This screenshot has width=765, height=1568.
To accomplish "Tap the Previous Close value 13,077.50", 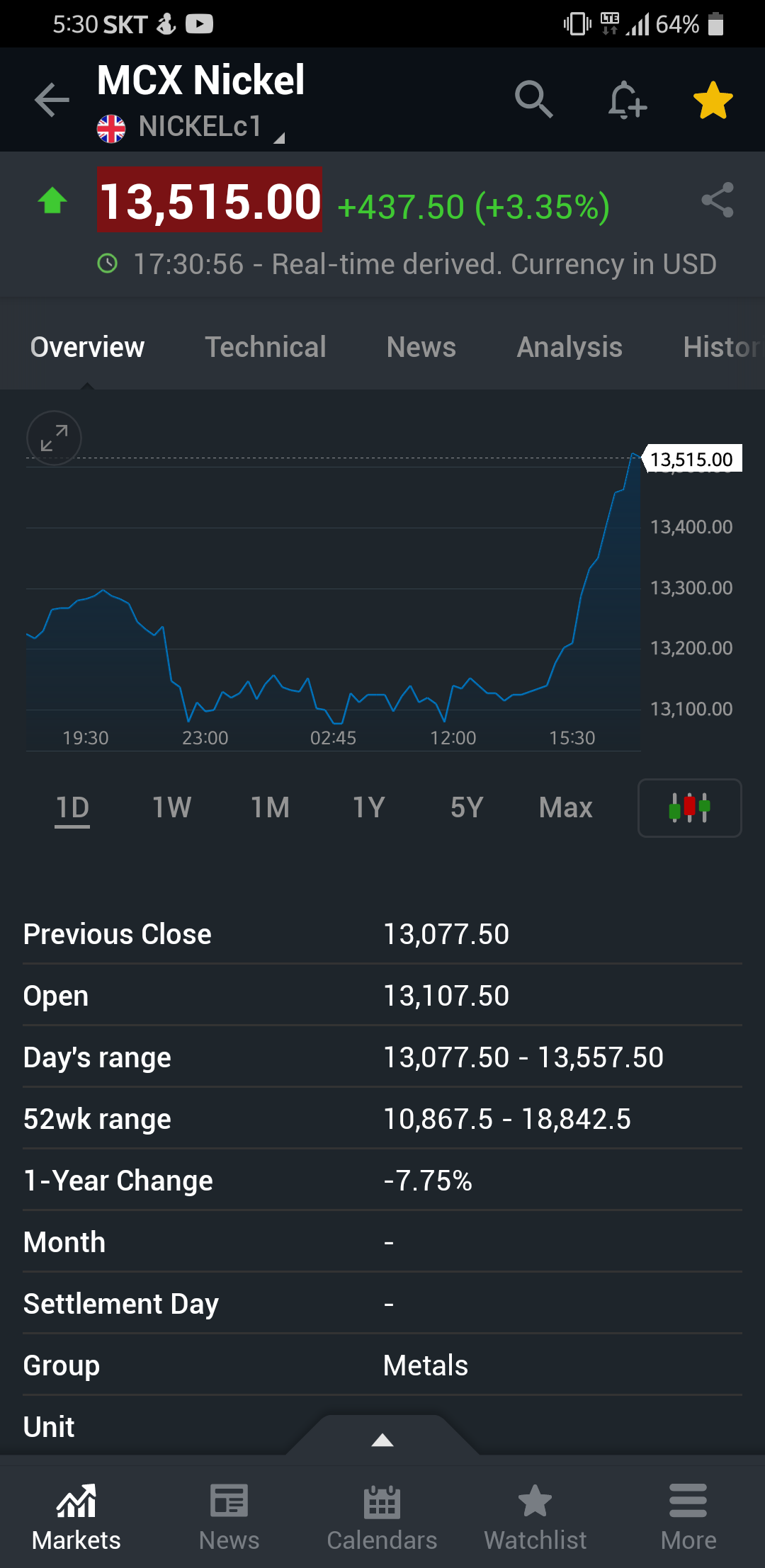I will pos(446,934).
